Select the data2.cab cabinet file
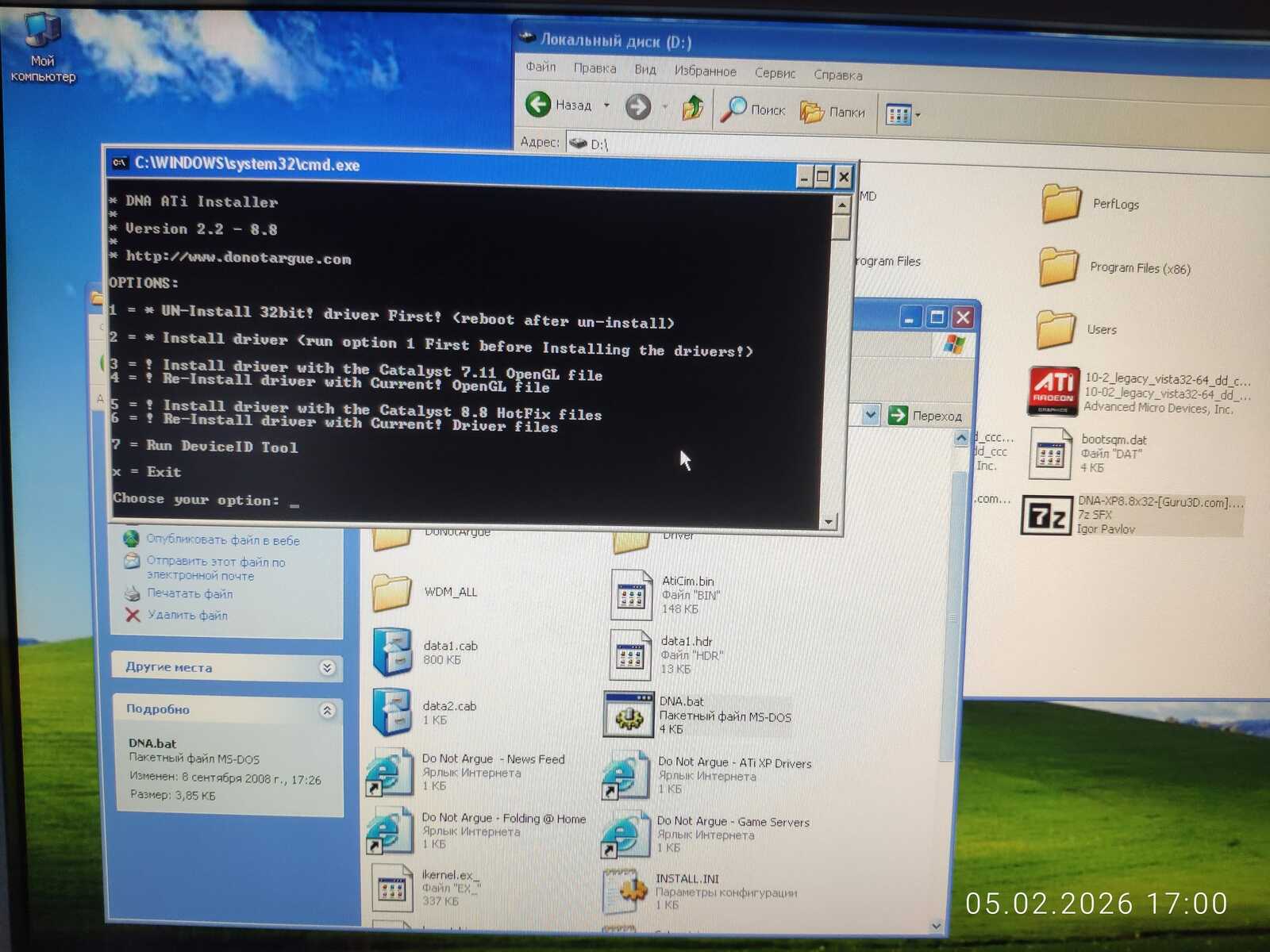This screenshot has height=952, width=1270. (x=425, y=712)
